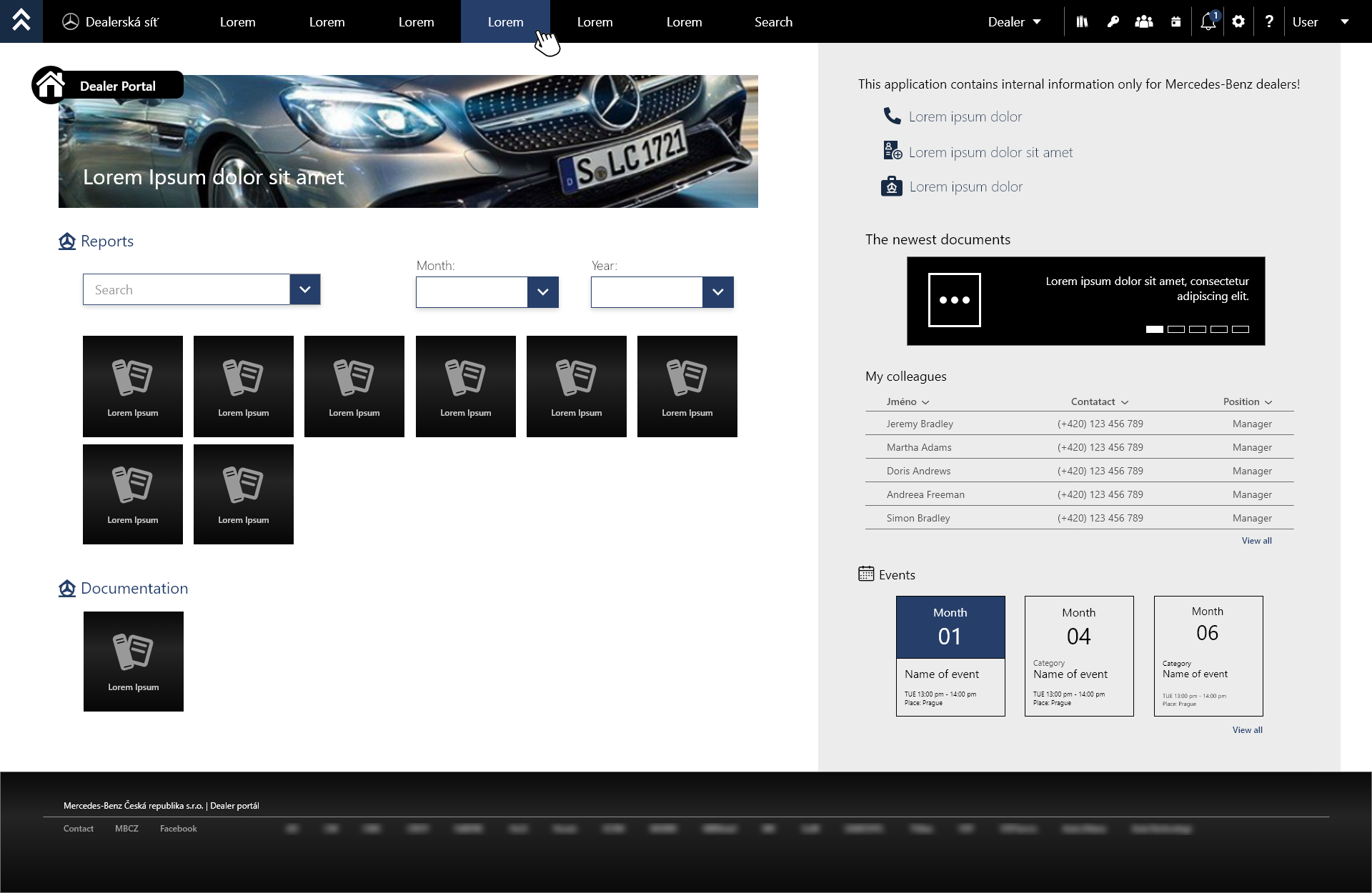Click the group of people icon
1372x893 pixels.
(1143, 21)
